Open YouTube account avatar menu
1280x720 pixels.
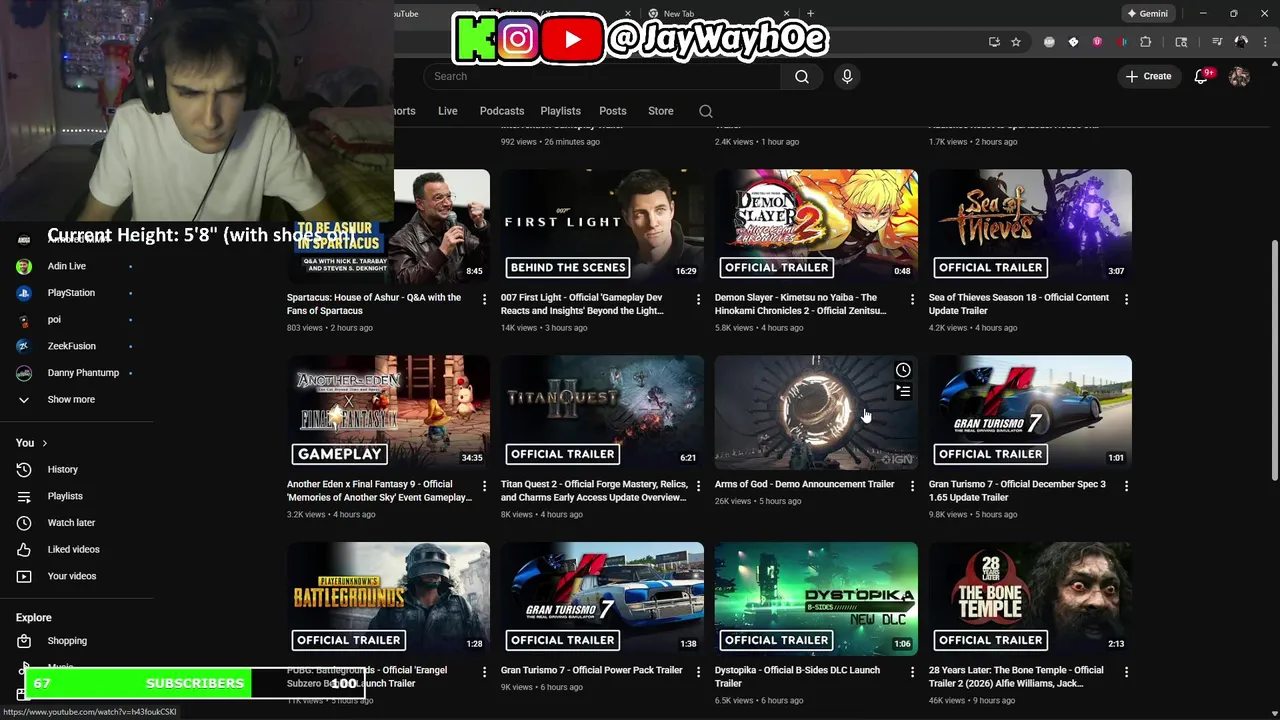click(1239, 76)
